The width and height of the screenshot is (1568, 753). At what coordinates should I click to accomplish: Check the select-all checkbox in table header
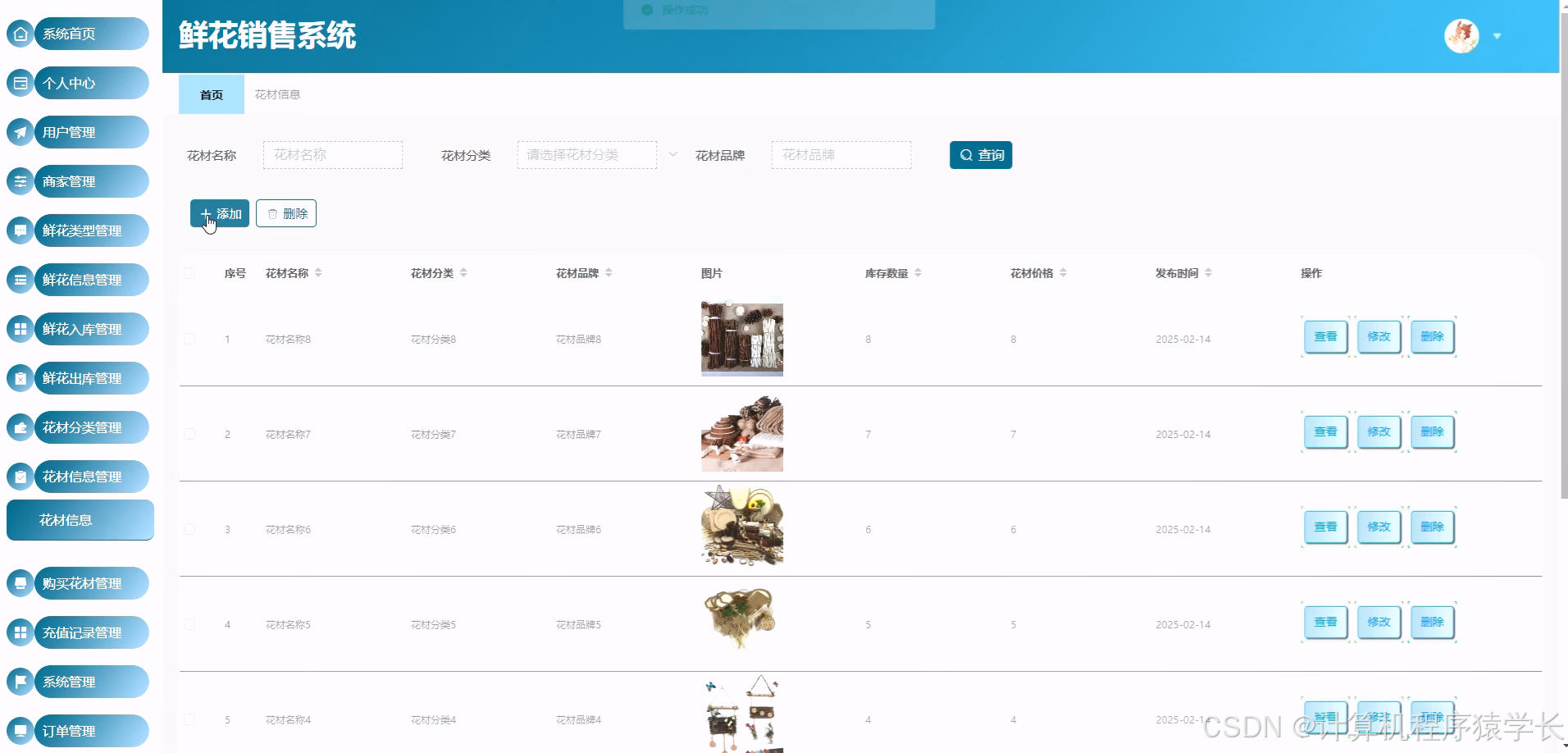pyautogui.click(x=189, y=273)
